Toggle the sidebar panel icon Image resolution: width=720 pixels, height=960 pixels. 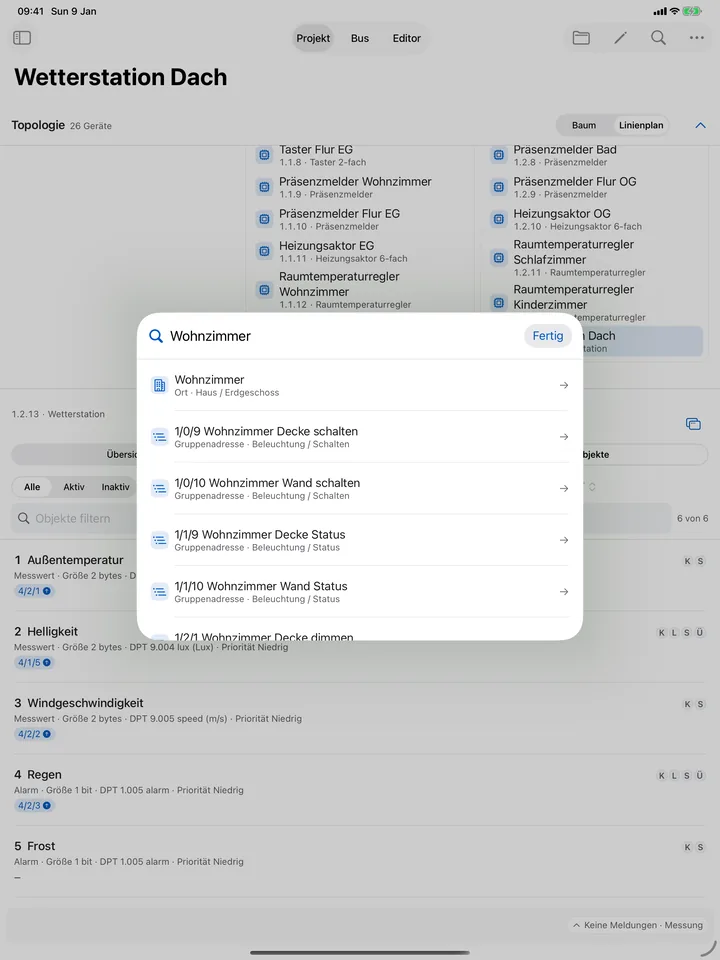[22, 38]
